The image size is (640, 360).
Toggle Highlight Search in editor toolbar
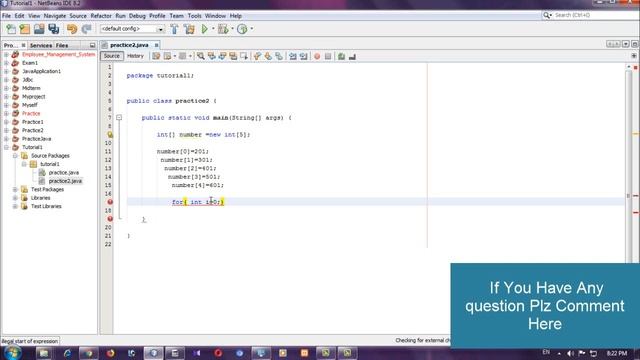click(x=233, y=56)
